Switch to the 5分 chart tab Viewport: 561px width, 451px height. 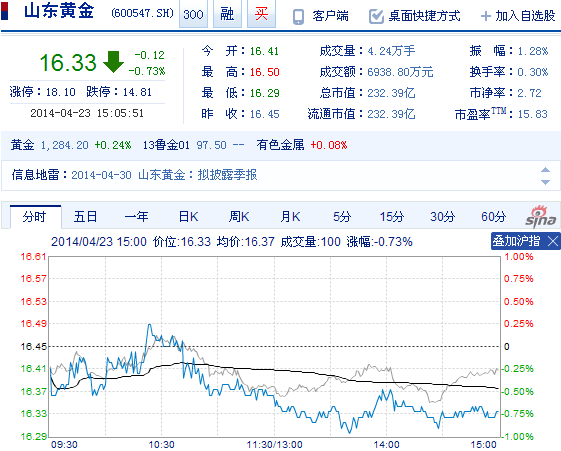[x=342, y=217]
